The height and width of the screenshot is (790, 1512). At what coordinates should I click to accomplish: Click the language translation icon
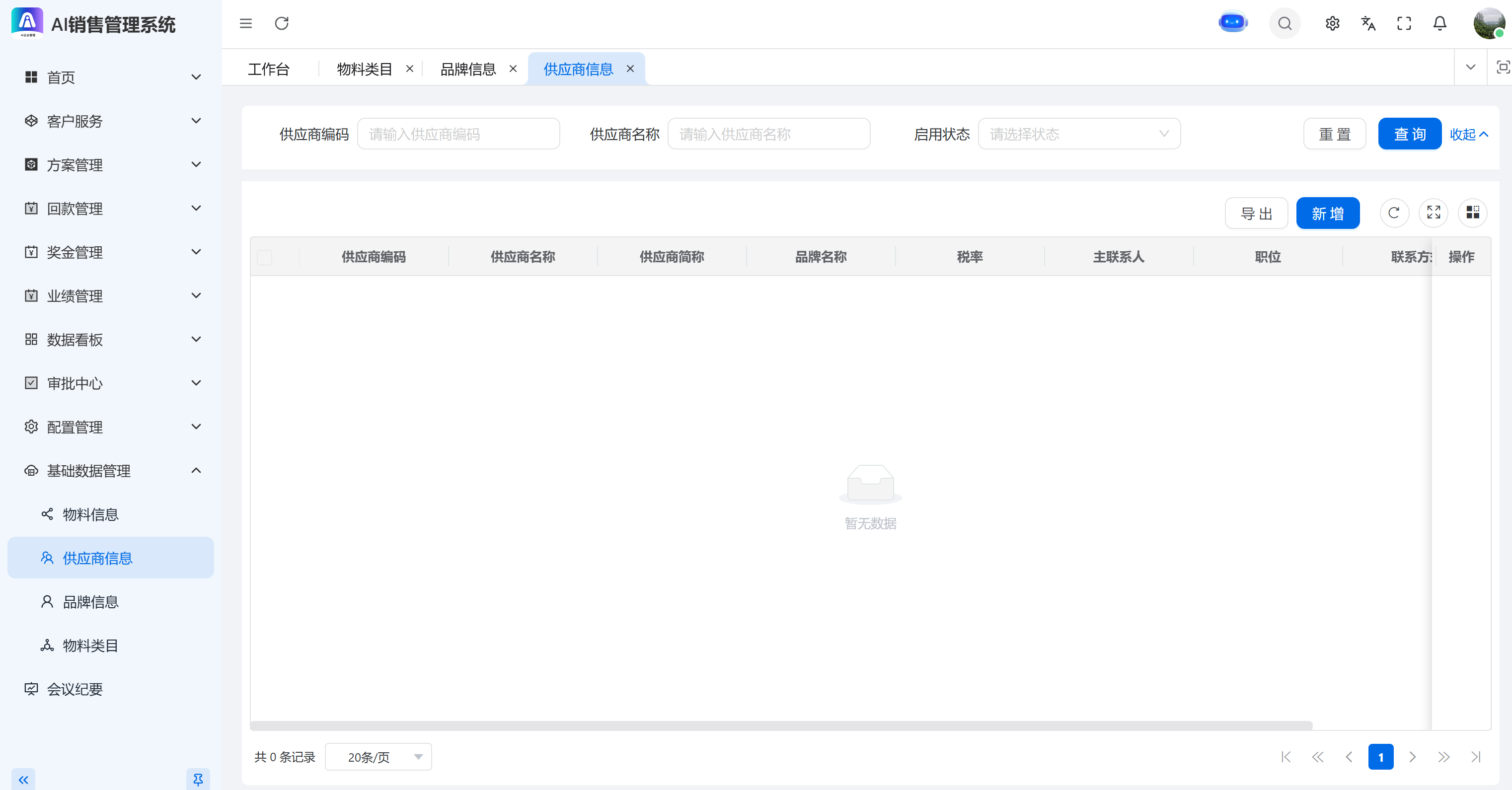coord(1368,23)
